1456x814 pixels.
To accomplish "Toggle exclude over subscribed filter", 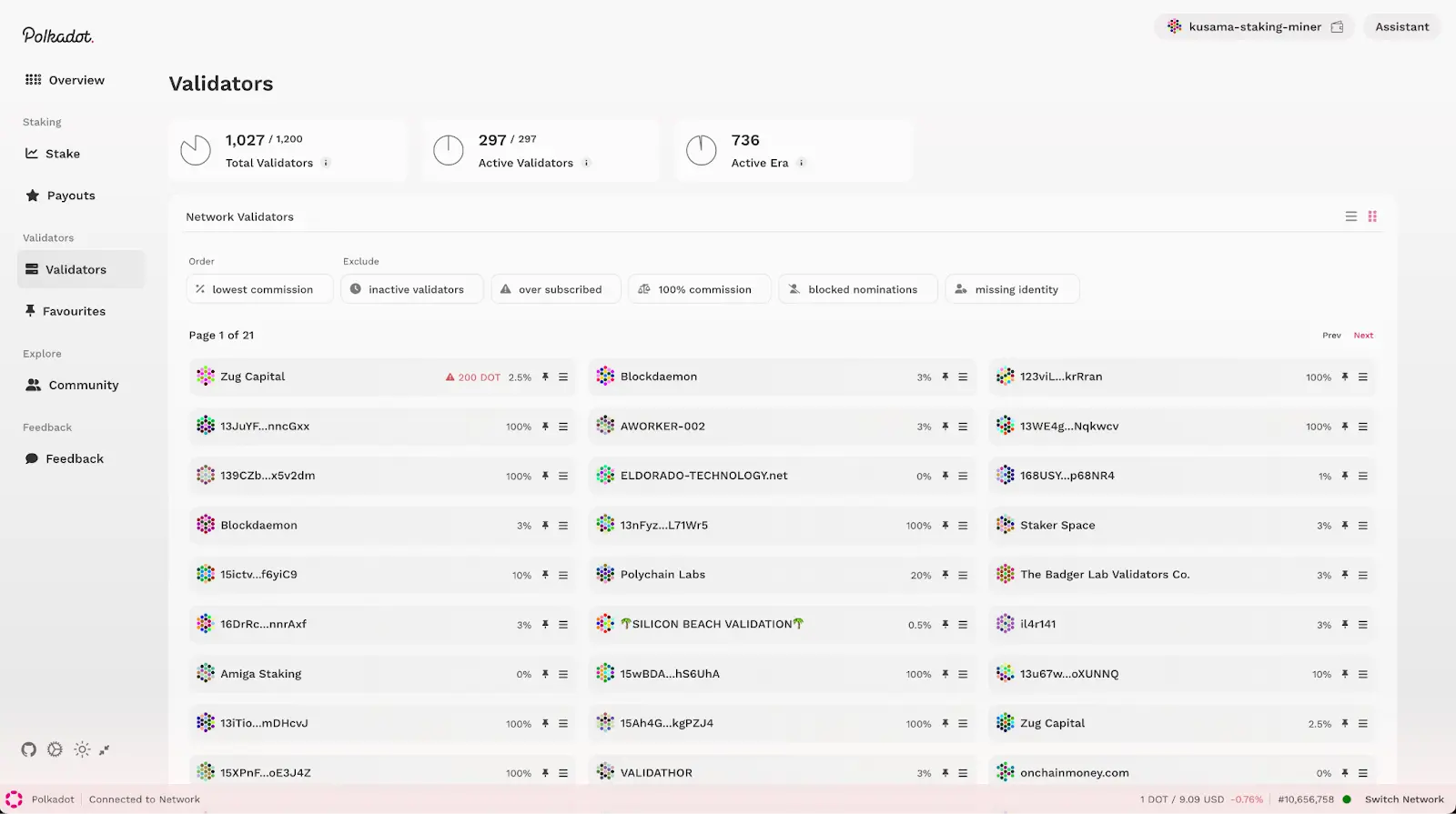I will coord(556,289).
